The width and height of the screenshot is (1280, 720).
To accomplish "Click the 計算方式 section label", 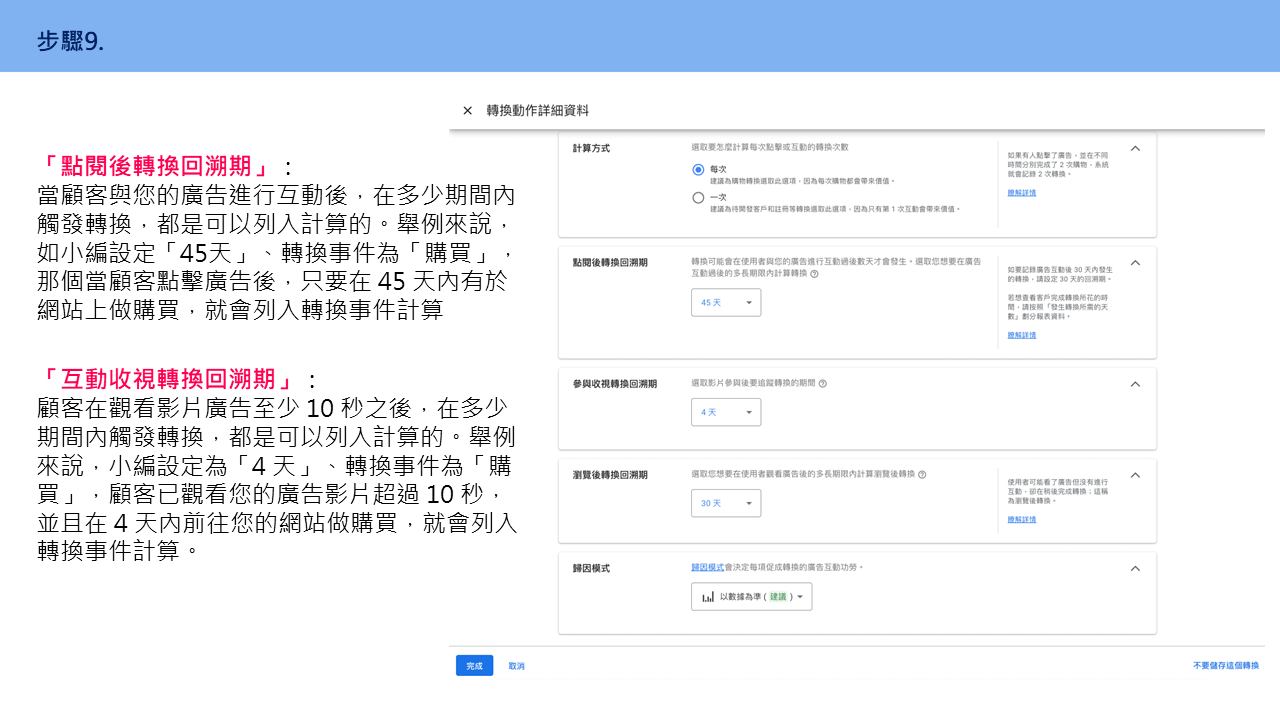I will tap(591, 148).
